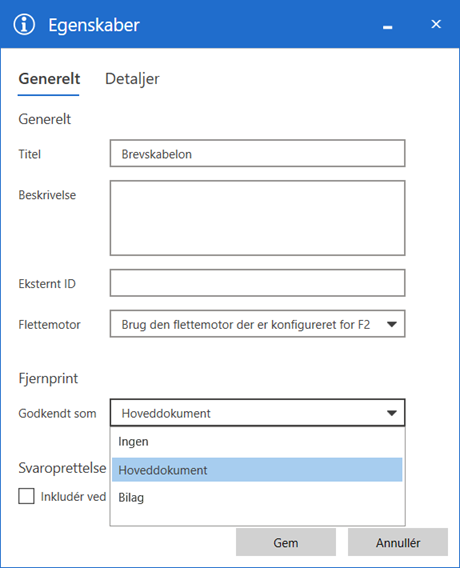
Task: Click the Inkludér ved checkbox label
Action: [73, 497]
